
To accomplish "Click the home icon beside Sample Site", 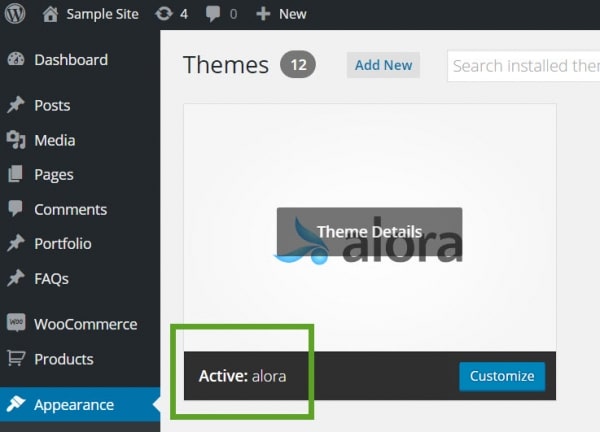I will [x=51, y=15].
